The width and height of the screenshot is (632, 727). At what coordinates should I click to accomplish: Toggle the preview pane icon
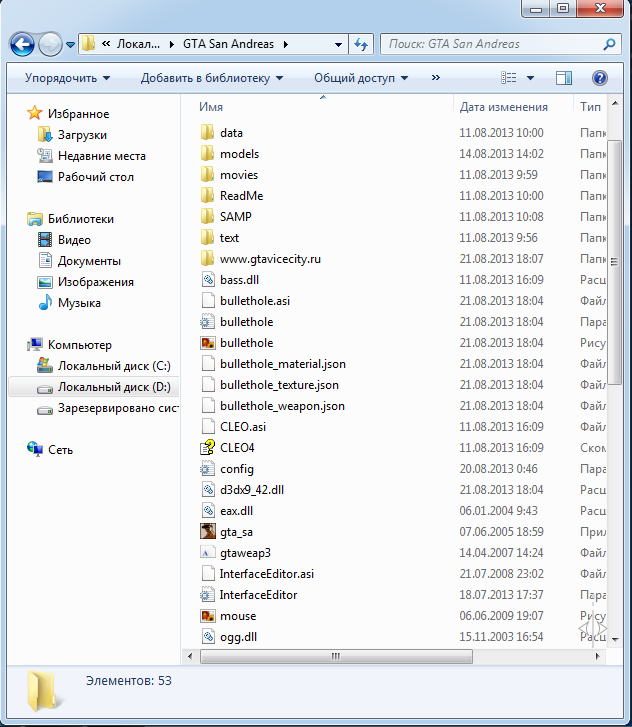563,78
